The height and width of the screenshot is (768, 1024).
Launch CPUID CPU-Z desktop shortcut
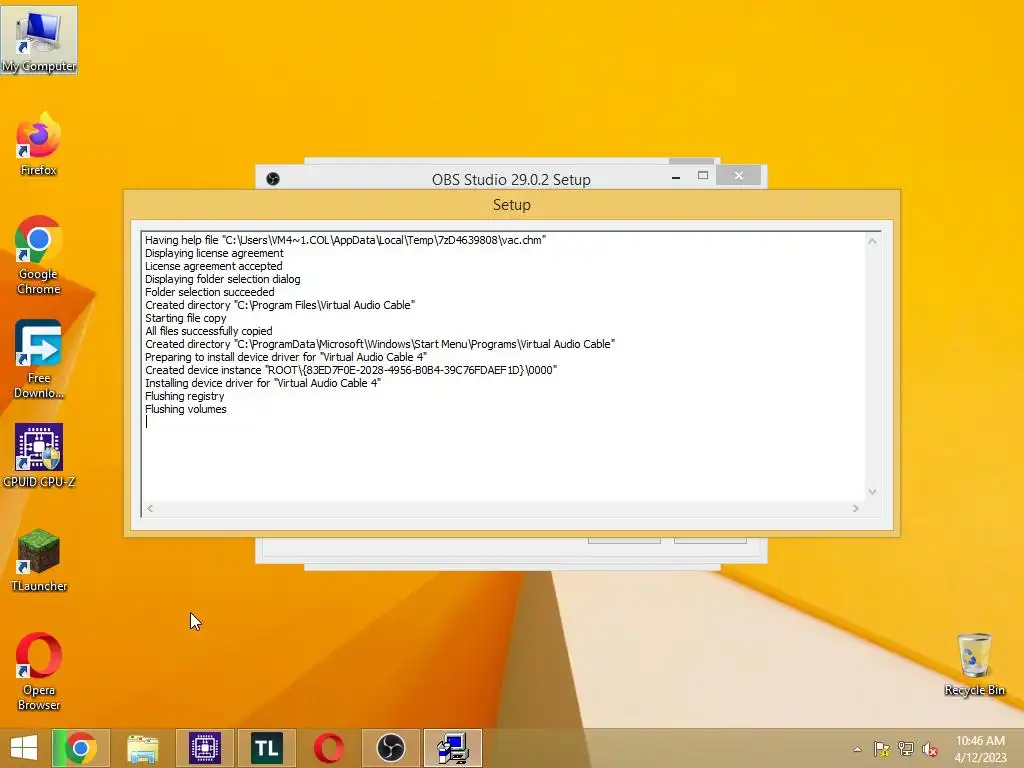pos(39,455)
